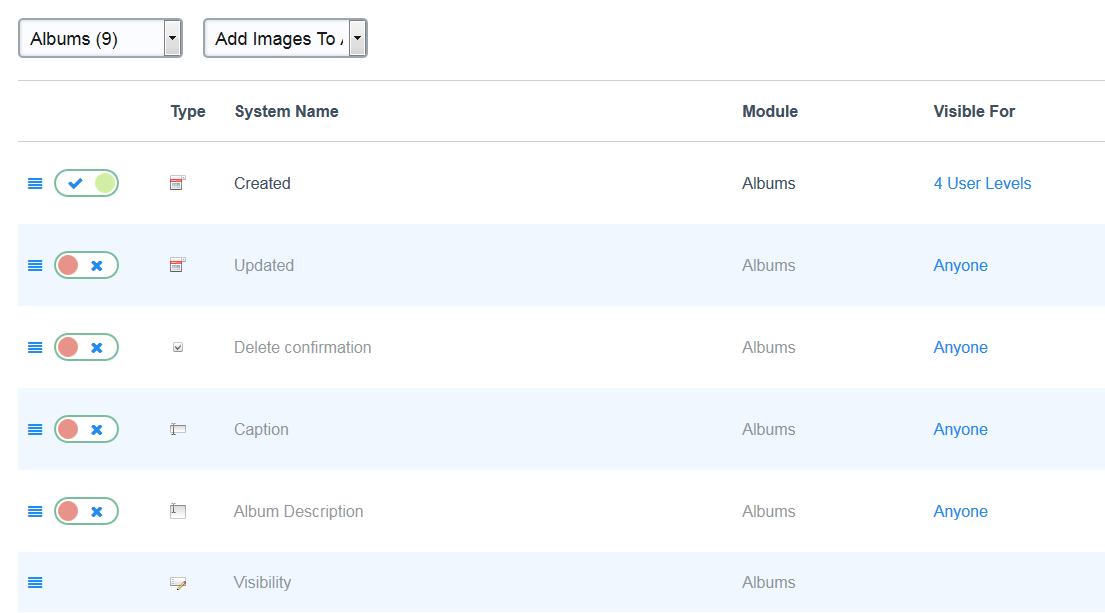Click the System Name column header

(286, 112)
